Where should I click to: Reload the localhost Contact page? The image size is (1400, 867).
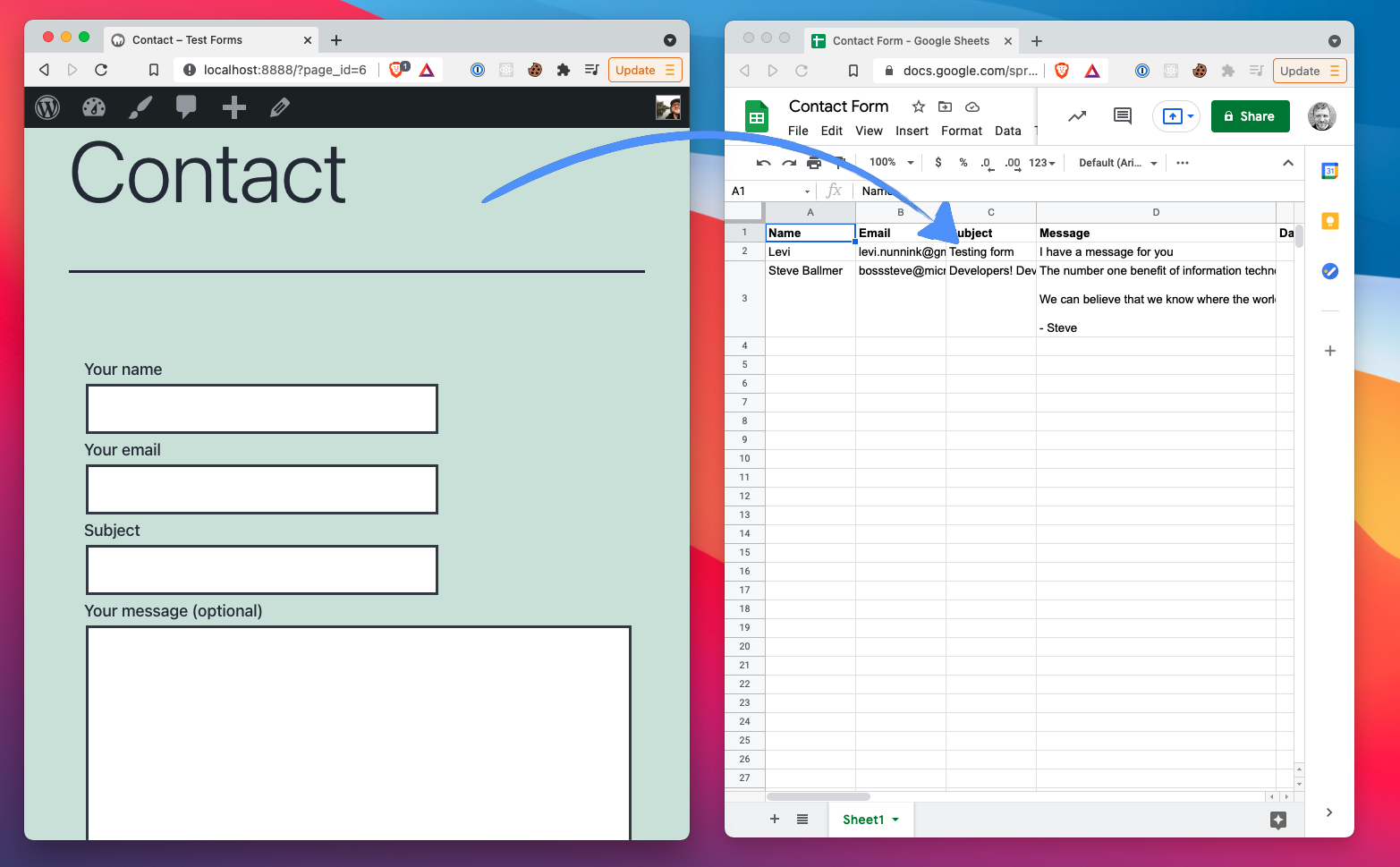click(101, 70)
